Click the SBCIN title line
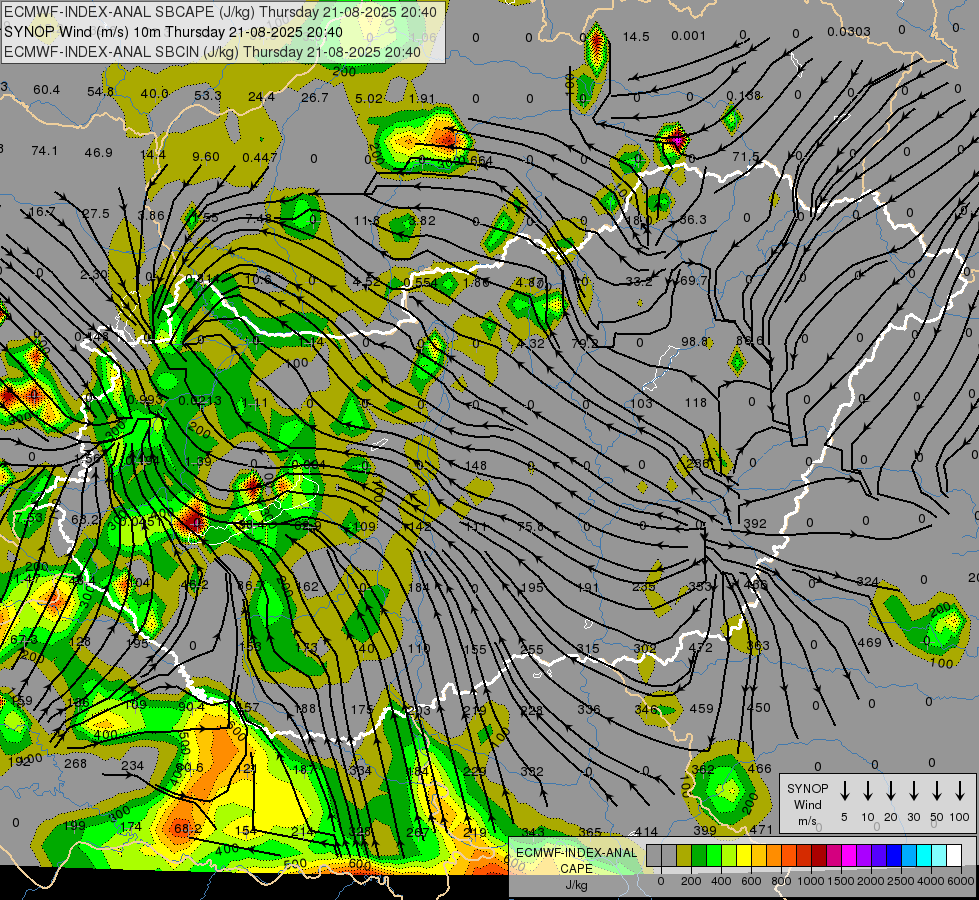 [212, 52]
